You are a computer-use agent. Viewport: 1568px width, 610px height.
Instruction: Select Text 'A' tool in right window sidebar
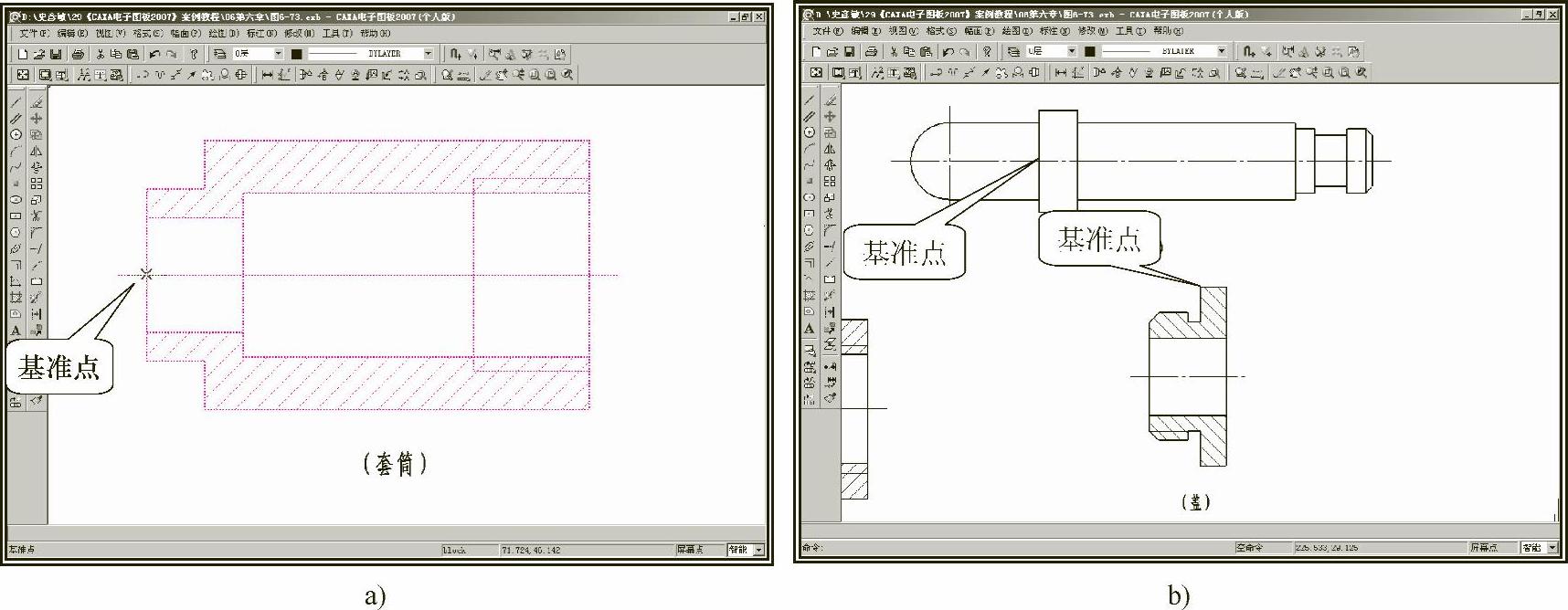point(810,329)
